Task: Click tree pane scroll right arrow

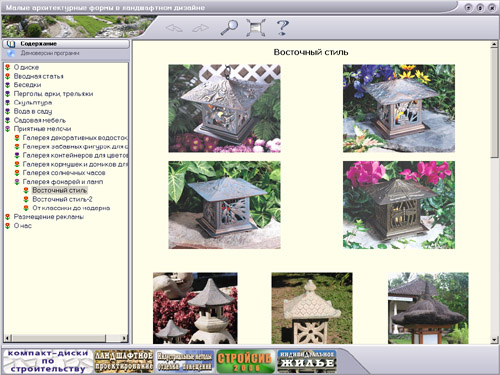Action: [x=124, y=338]
